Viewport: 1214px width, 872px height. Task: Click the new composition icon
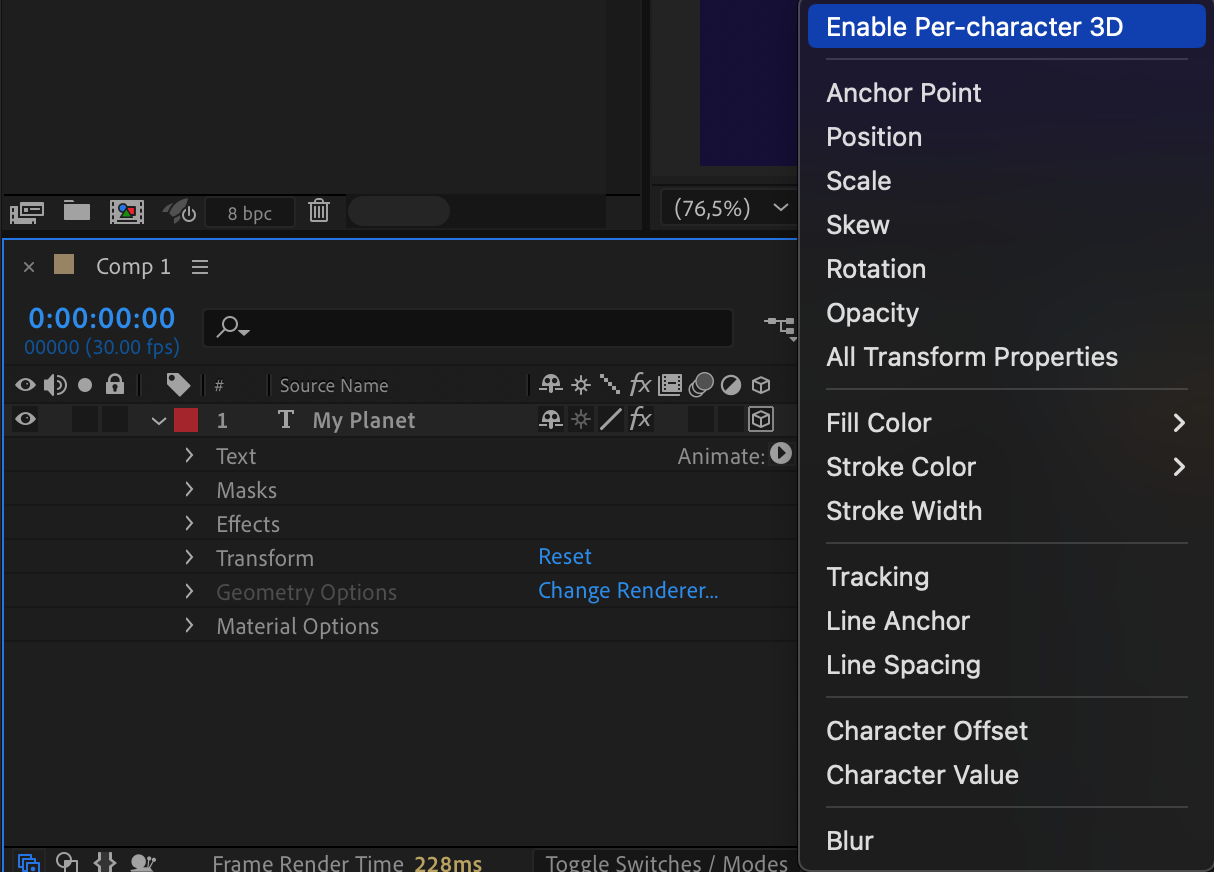(x=127, y=211)
